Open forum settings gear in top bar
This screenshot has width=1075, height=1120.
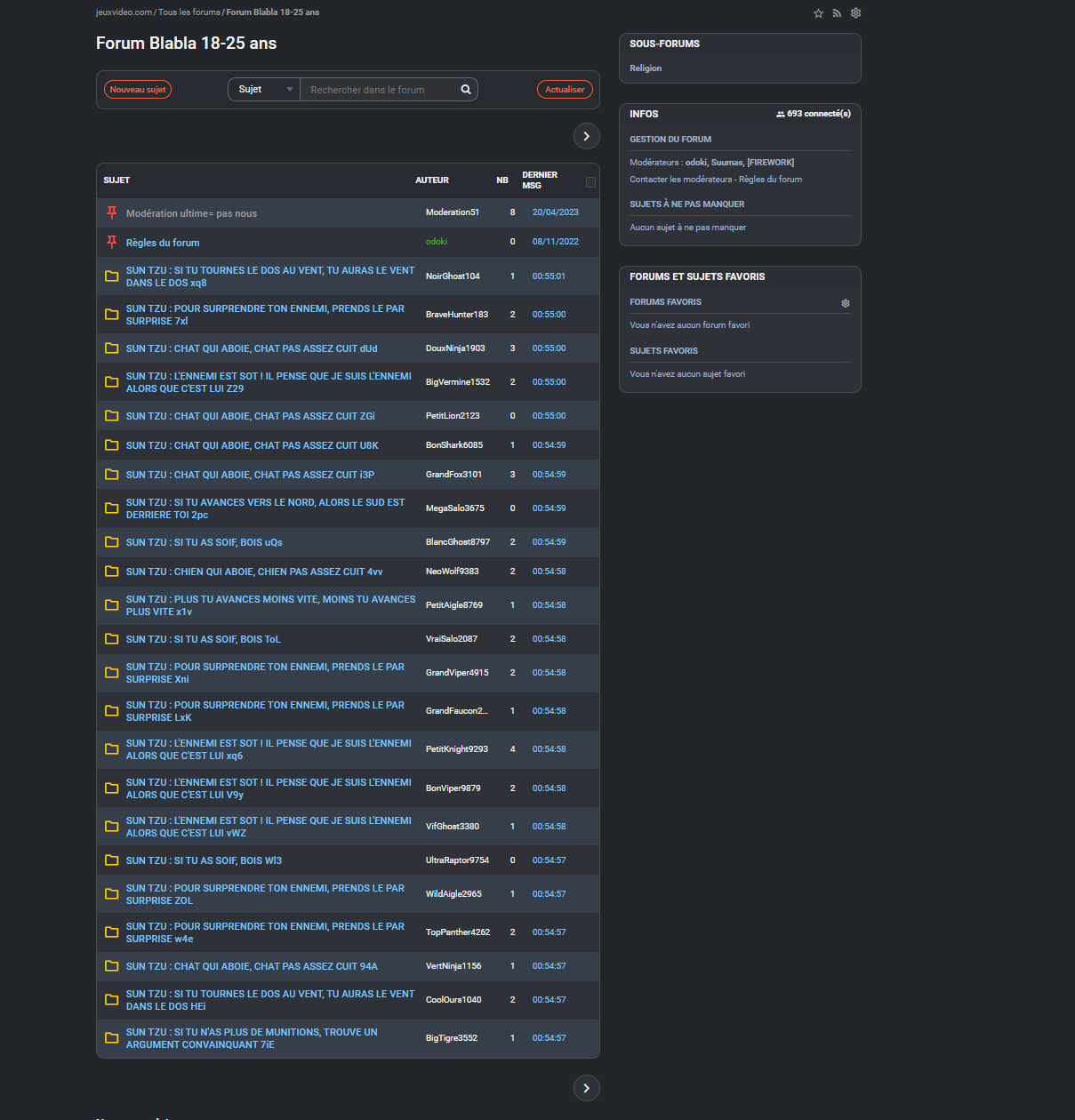855,13
